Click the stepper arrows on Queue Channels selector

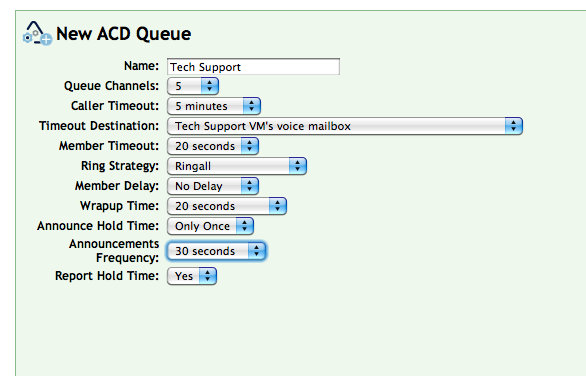(x=210, y=86)
